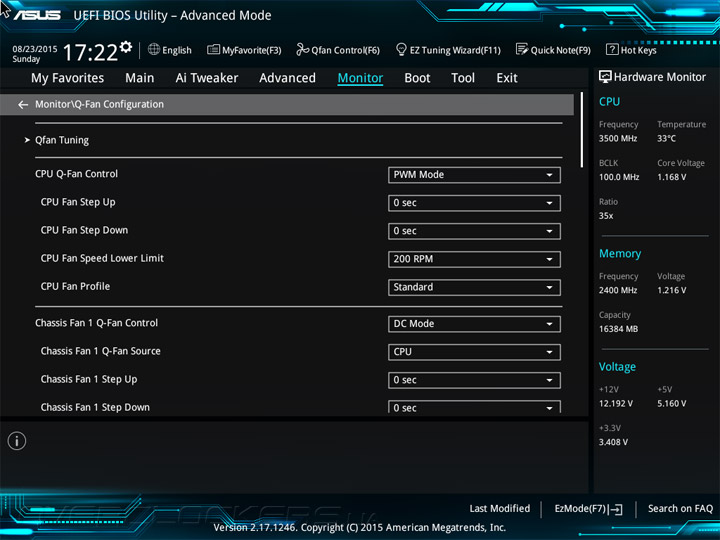Click the CPU Fan Speed Lower Limit label
The width and height of the screenshot is (720, 540).
pyautogui.click(x=102, y=258)
